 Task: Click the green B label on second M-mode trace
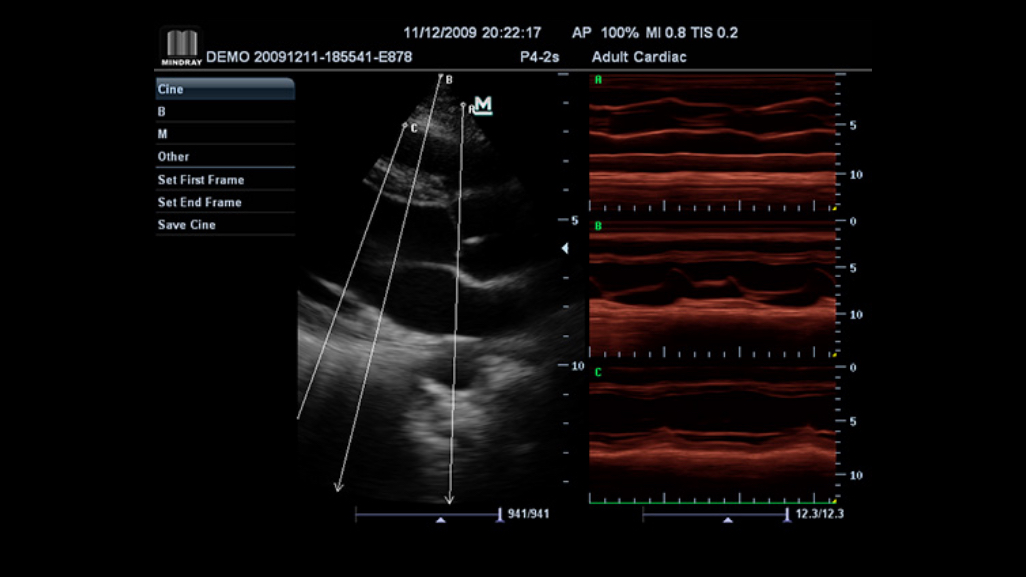coord(598,226)
